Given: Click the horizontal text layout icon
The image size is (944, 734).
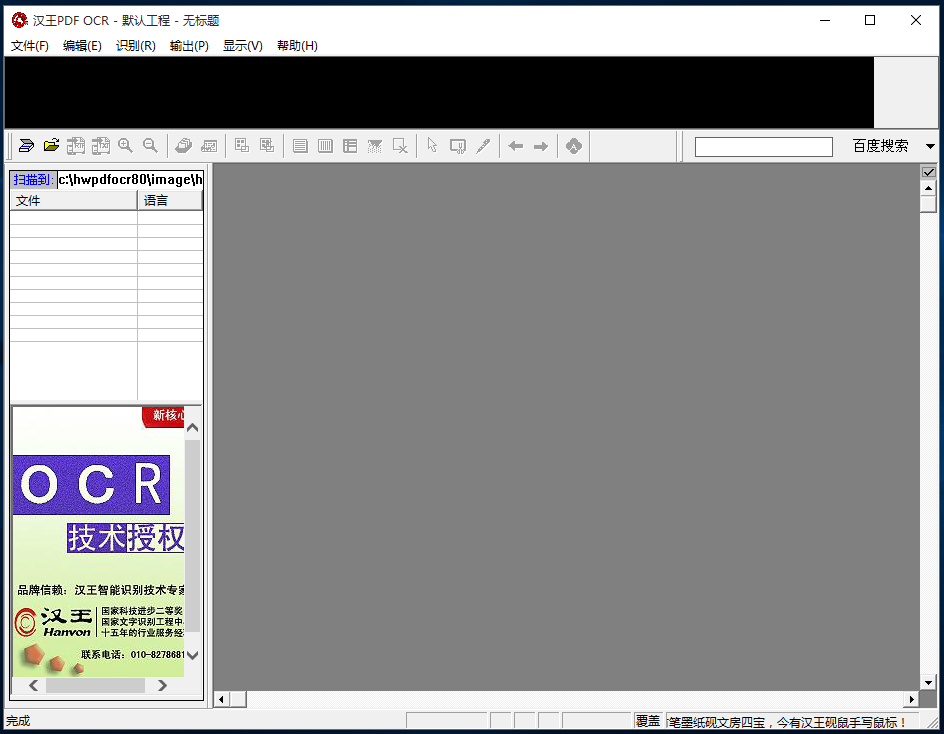Looking at the screenshot, I should [x=300, y=146].
